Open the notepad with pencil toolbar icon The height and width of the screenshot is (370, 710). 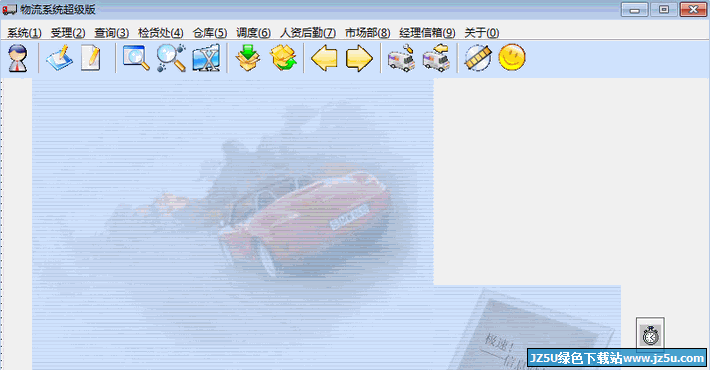tap(59, 58)
